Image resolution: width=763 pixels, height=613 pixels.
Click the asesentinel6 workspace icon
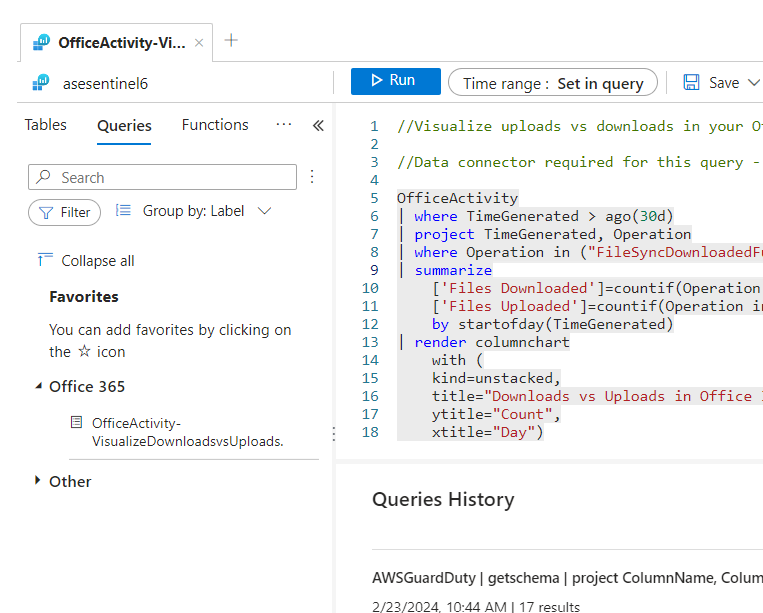[x=41, y=83]
